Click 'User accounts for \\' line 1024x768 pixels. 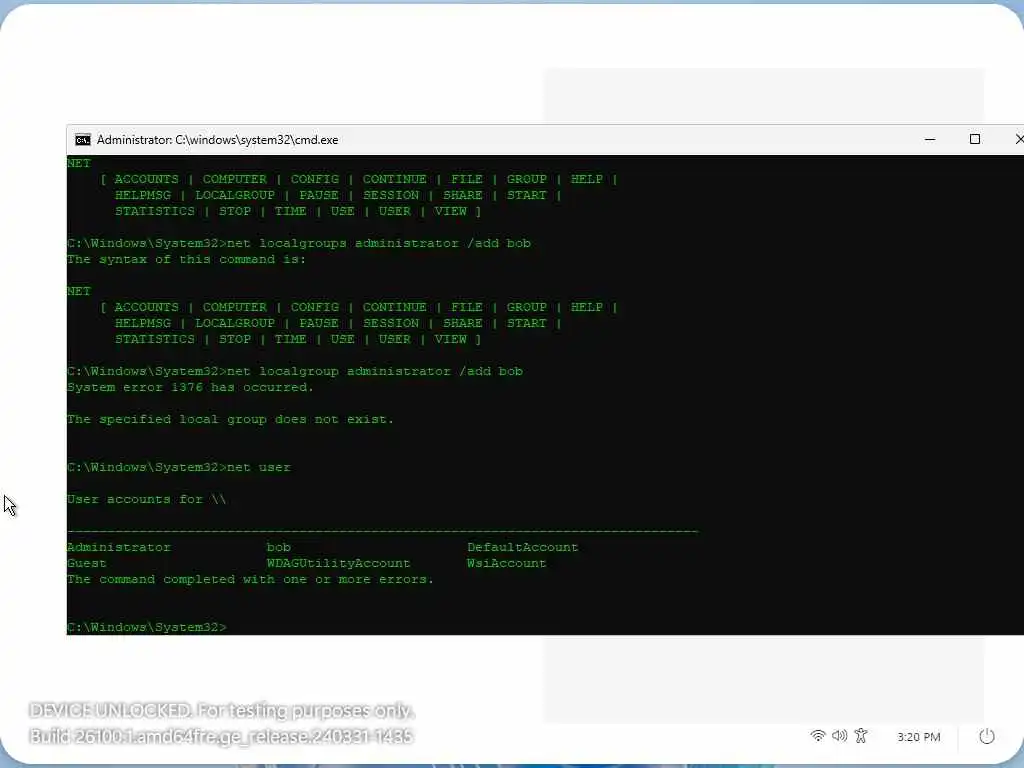click(146, 500)
